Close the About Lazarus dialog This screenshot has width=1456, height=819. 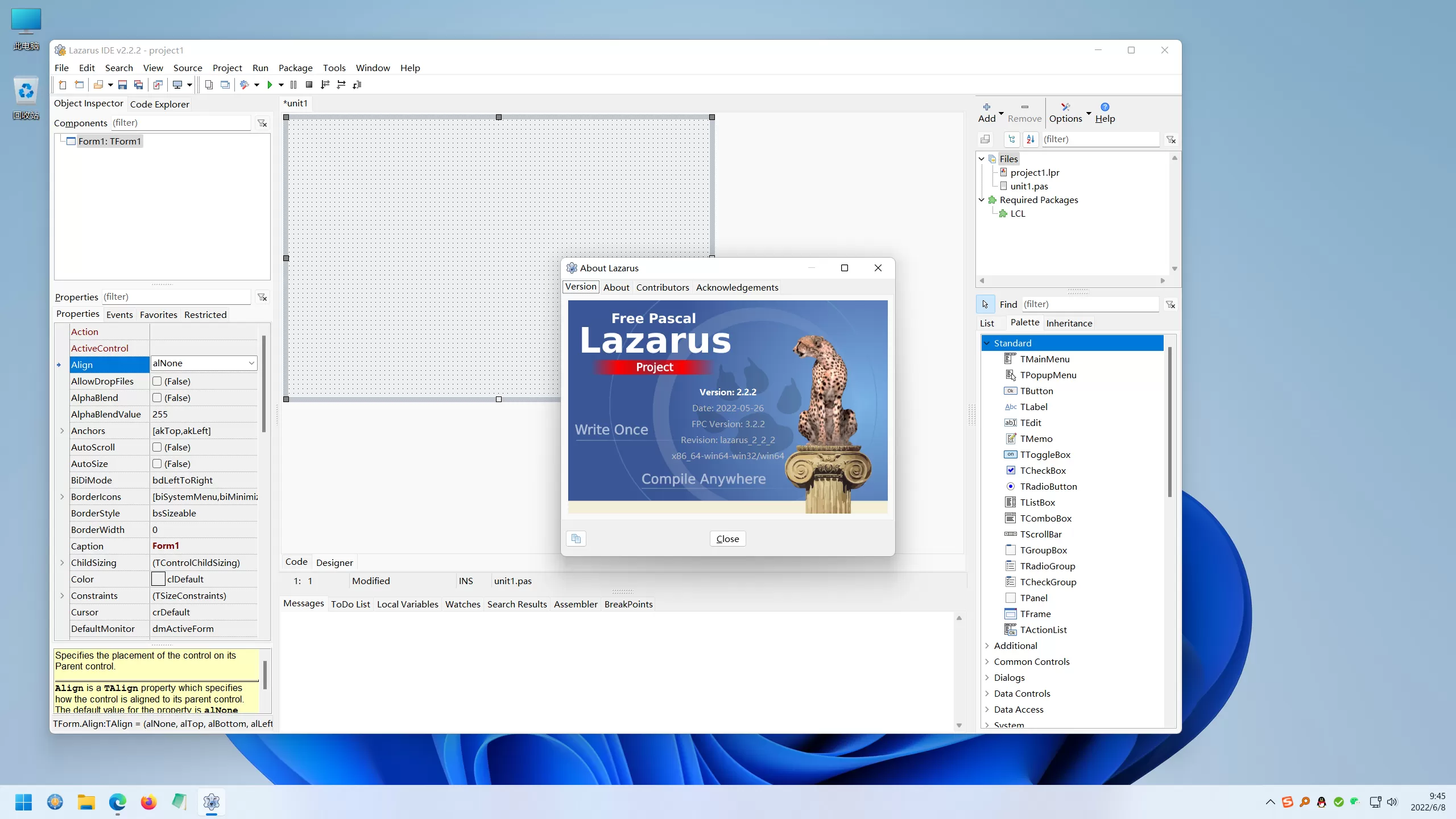tap(727, 538)
